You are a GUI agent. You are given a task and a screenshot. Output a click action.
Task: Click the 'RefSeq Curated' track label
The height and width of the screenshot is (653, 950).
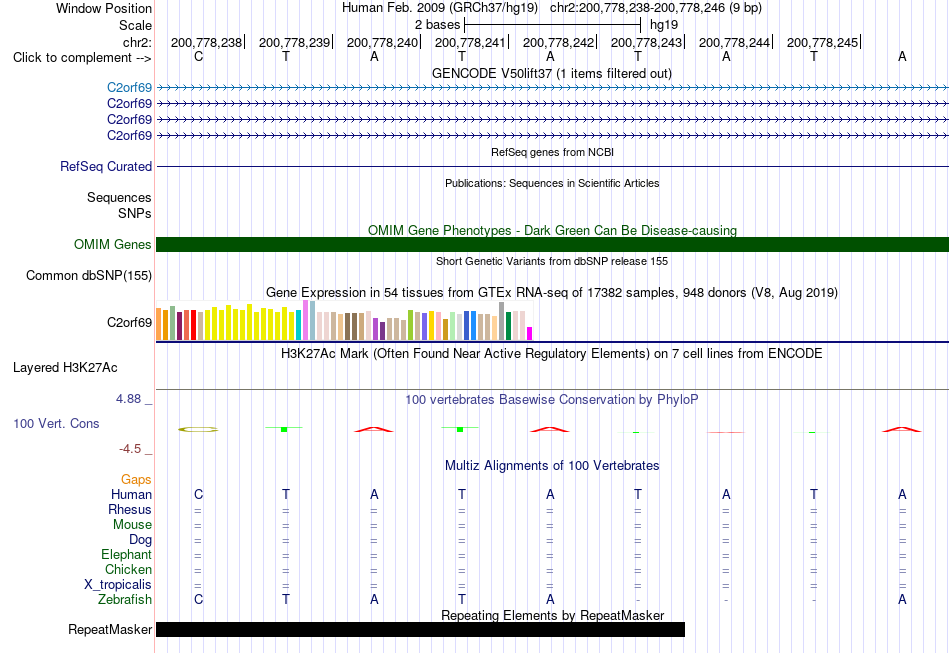[x=106, y=167]
